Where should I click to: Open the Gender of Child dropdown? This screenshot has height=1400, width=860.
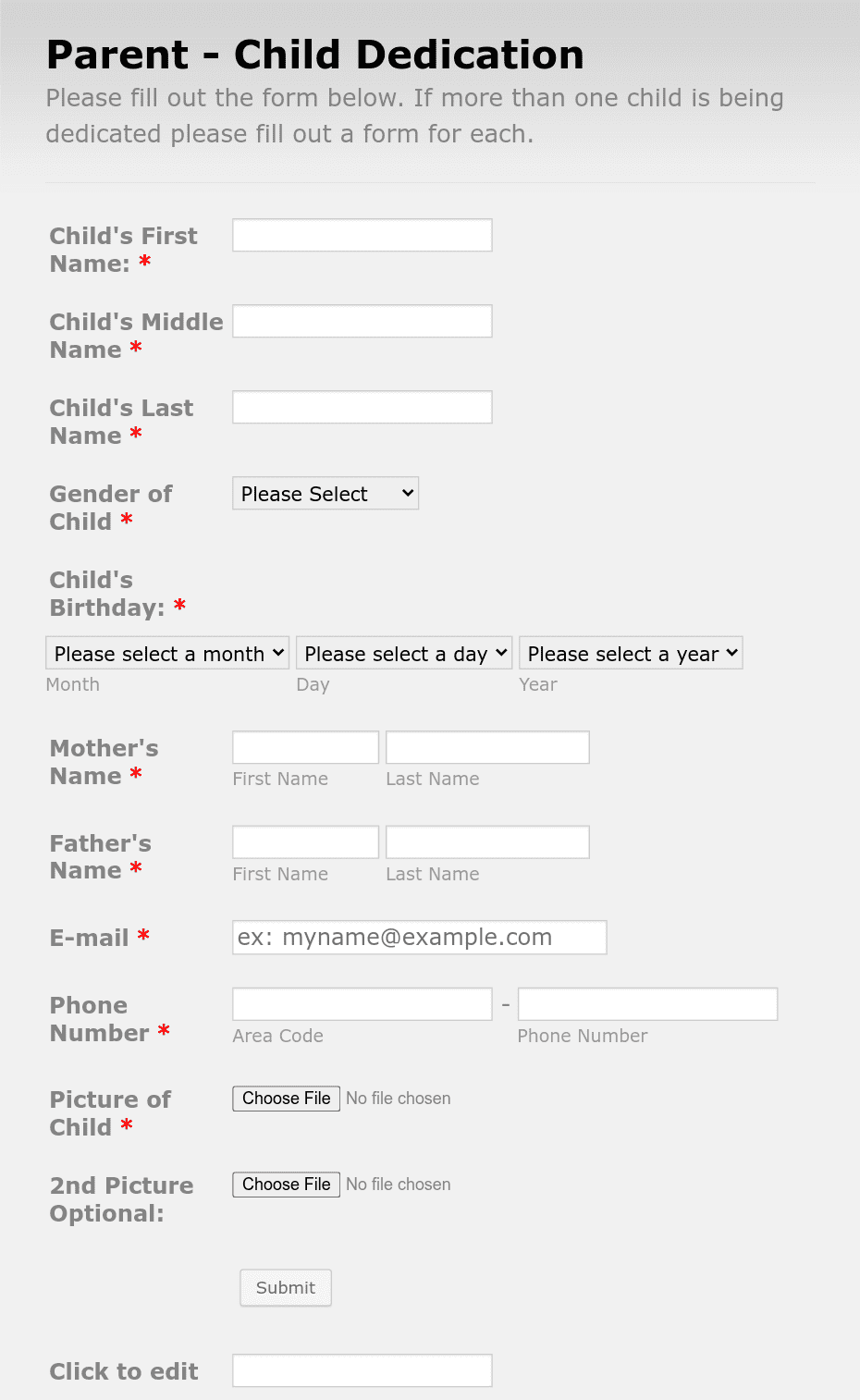[x=326, y=493]
